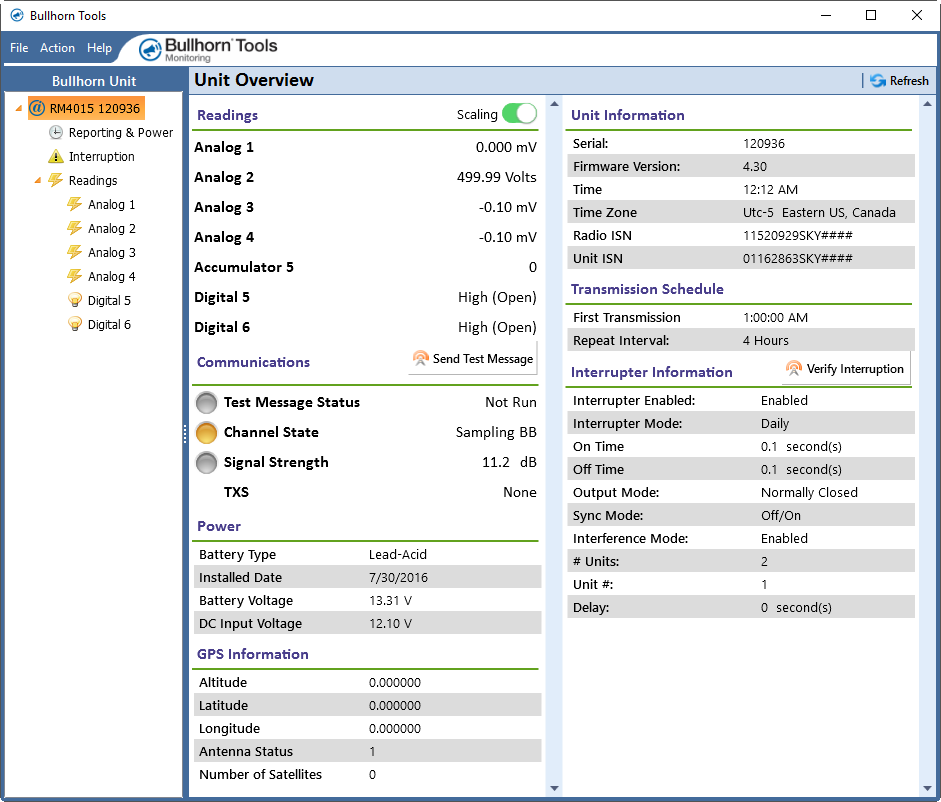Screen dimensions: 941x802
Task: Click the lightning icon beside Analog 3
Action: point(74,252)
